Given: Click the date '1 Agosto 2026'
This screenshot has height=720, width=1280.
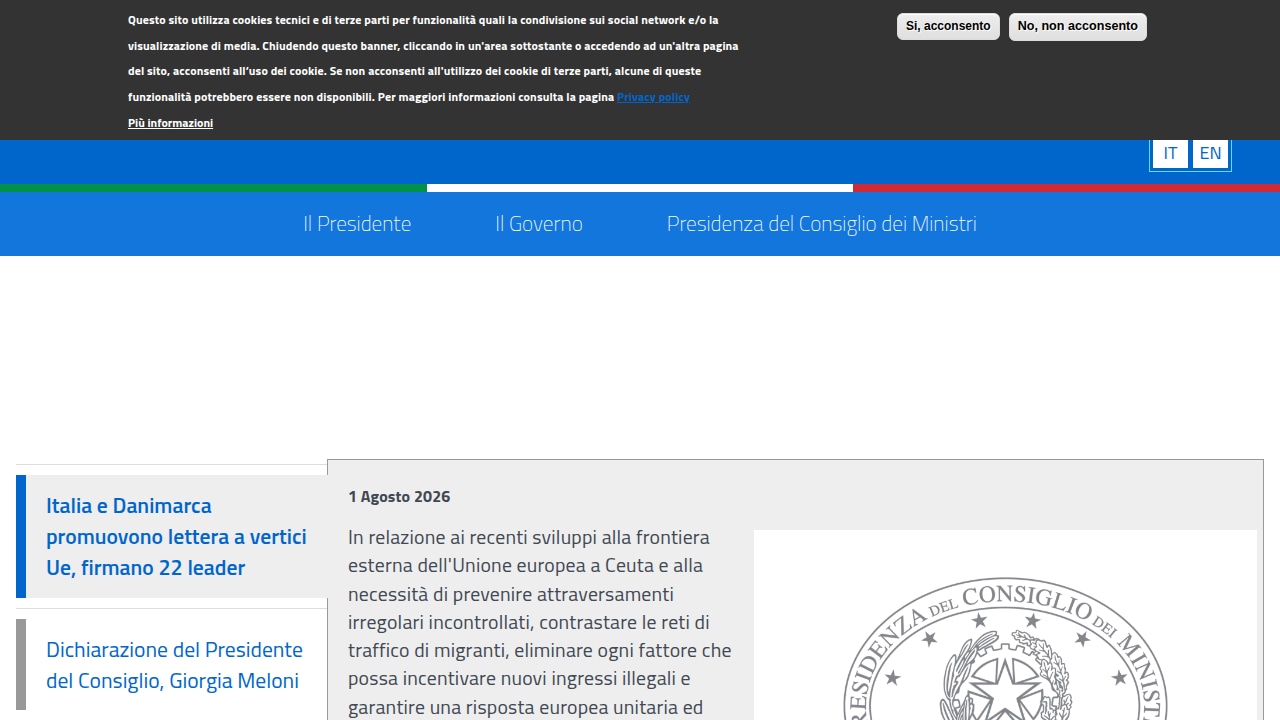Looking at the screenshot, I should (x=399, y=497).
